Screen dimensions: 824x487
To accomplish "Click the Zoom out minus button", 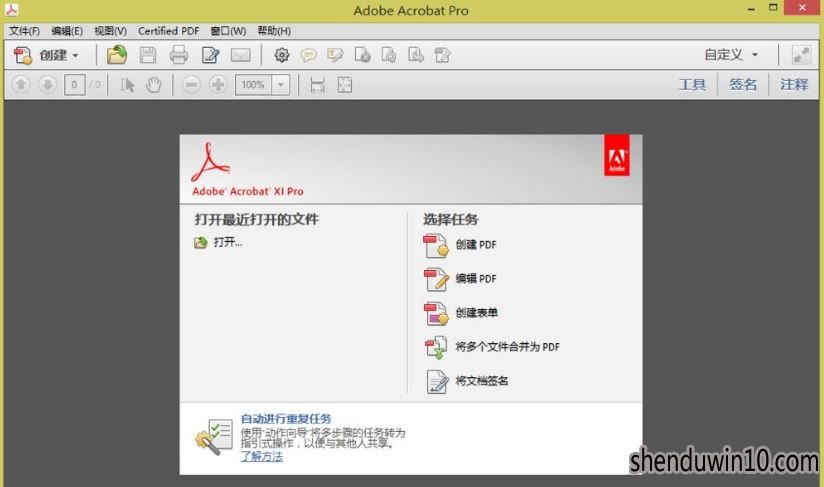I will (191, 85).
